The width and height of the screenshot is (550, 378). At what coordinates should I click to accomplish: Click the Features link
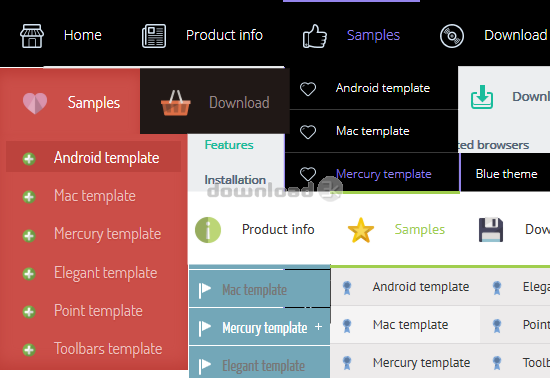click(x=229, y=145)
